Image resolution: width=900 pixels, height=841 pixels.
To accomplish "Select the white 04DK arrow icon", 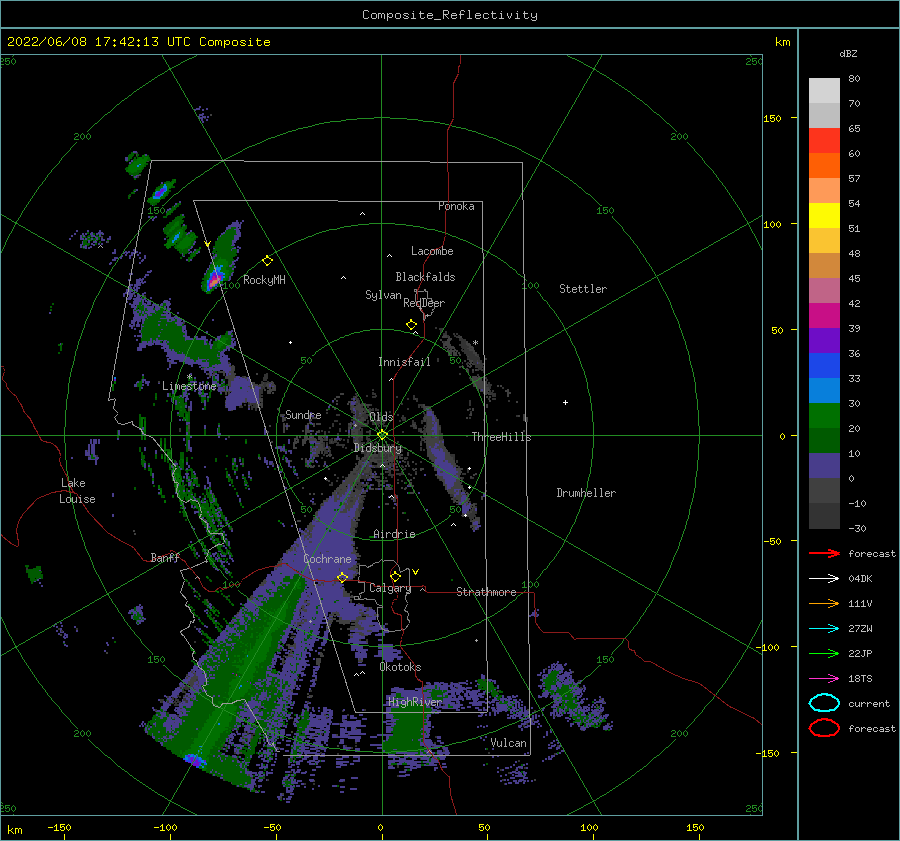I will coord(824,578).
